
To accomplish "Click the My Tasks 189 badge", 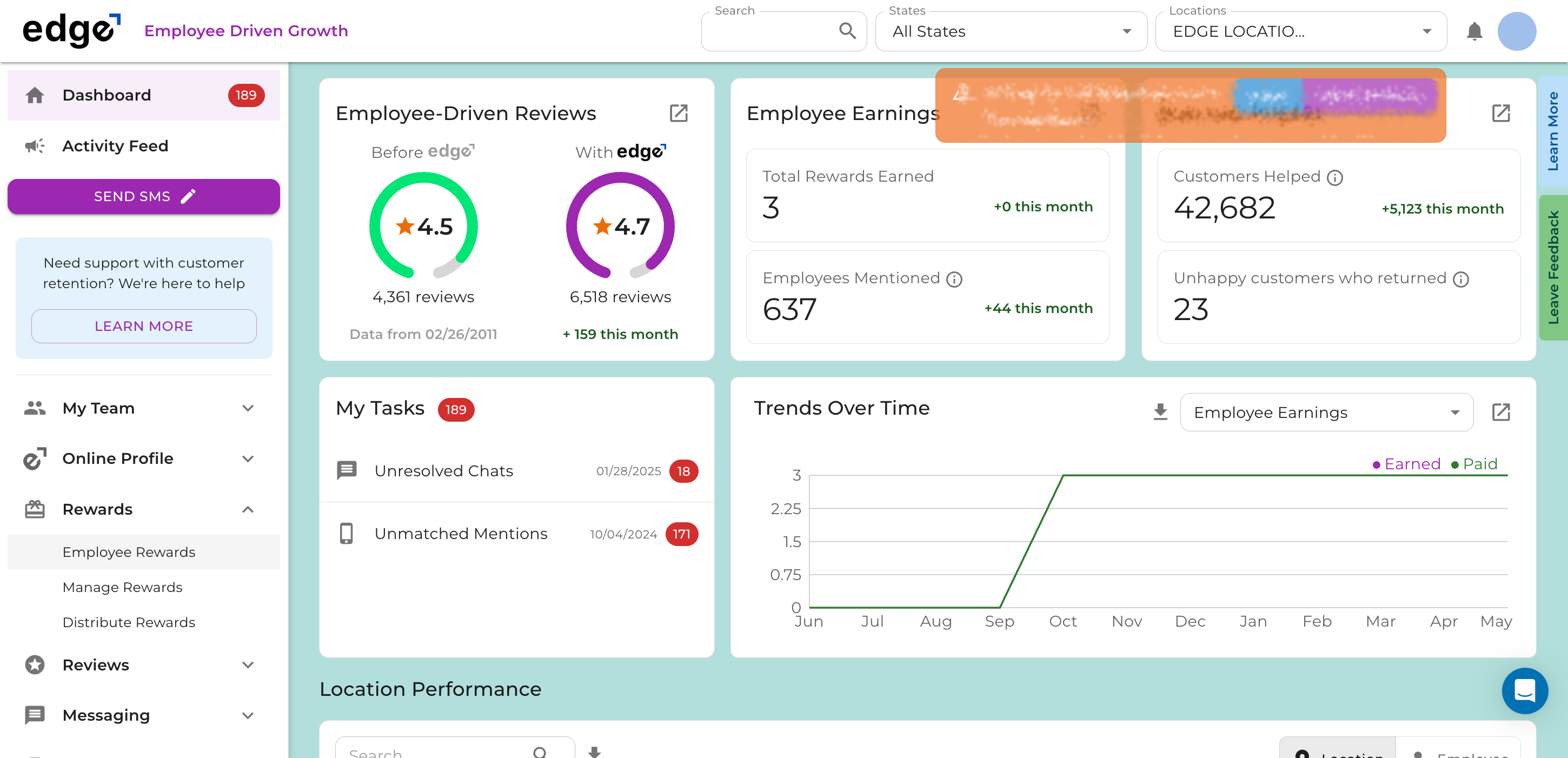I will [x=456, y=410].
